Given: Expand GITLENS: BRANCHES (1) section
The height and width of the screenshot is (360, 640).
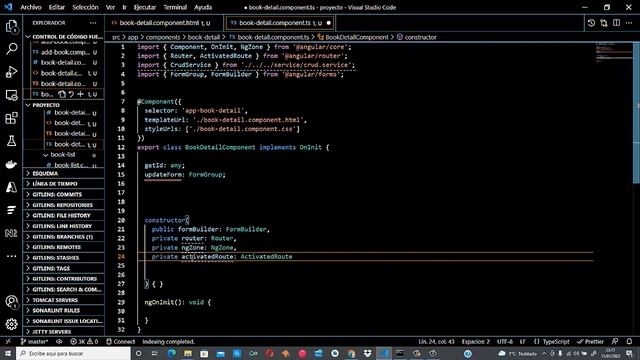Looking at the screenshot, I should 63,237.
